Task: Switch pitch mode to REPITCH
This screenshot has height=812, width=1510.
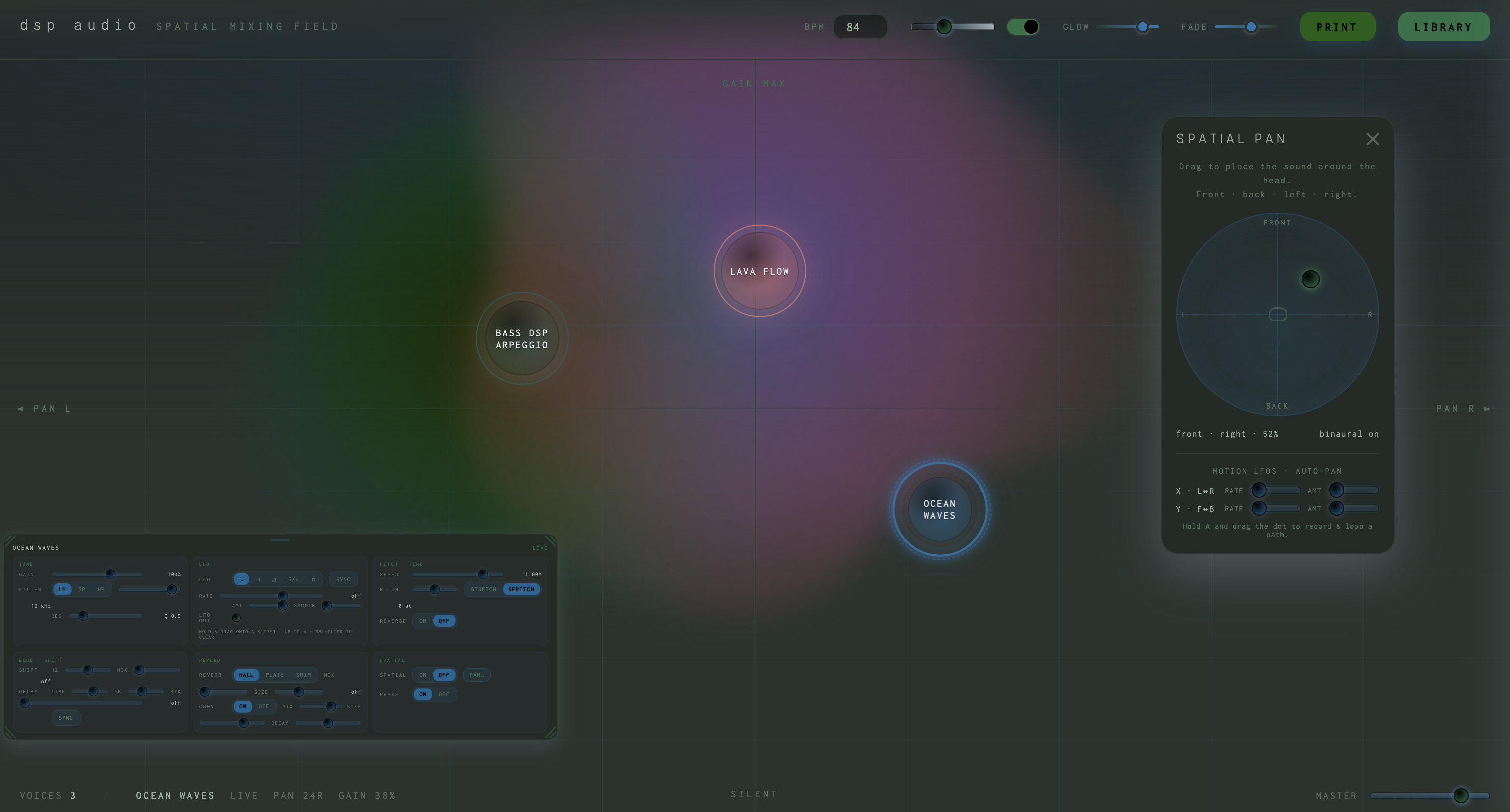Action: 521,589
